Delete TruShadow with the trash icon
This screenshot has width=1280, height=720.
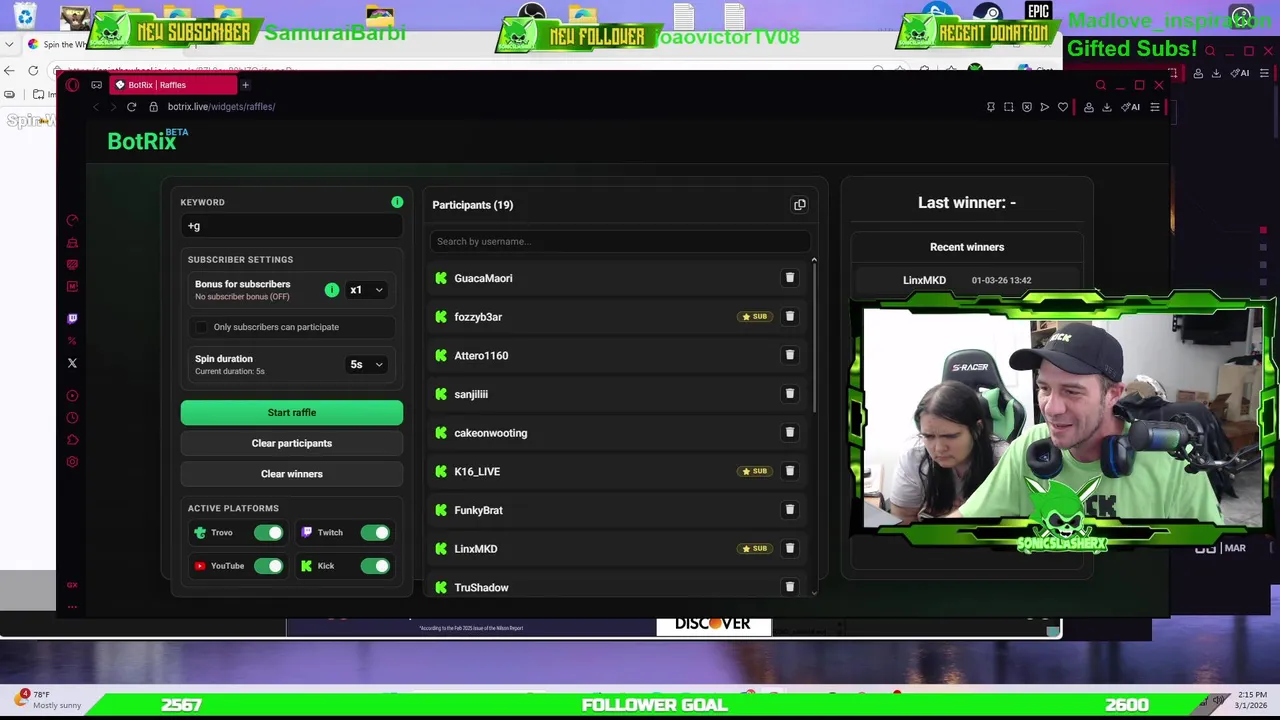coord(789,587)
